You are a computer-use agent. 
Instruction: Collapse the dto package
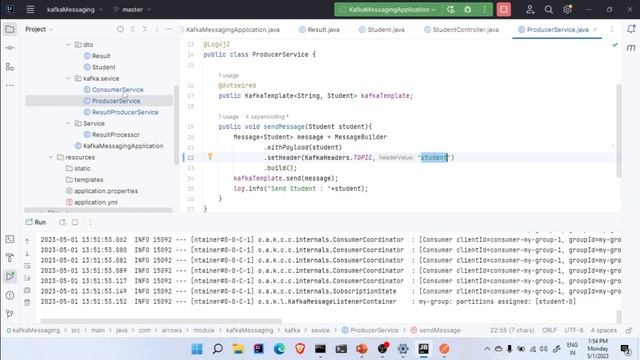pos(68,44)
